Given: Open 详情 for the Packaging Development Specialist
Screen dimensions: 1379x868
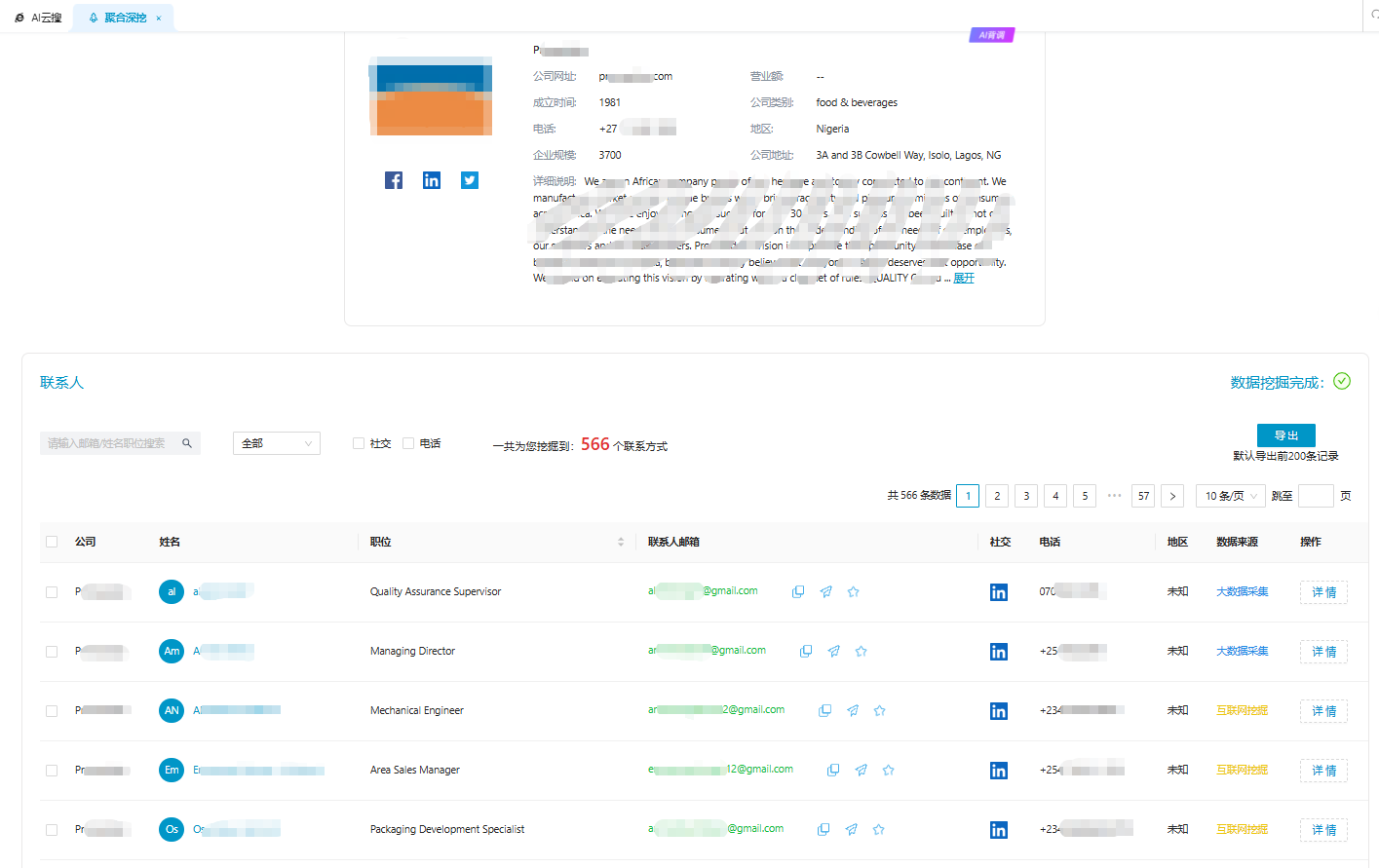Looking at the screenshot, I should coord(1323,830).
